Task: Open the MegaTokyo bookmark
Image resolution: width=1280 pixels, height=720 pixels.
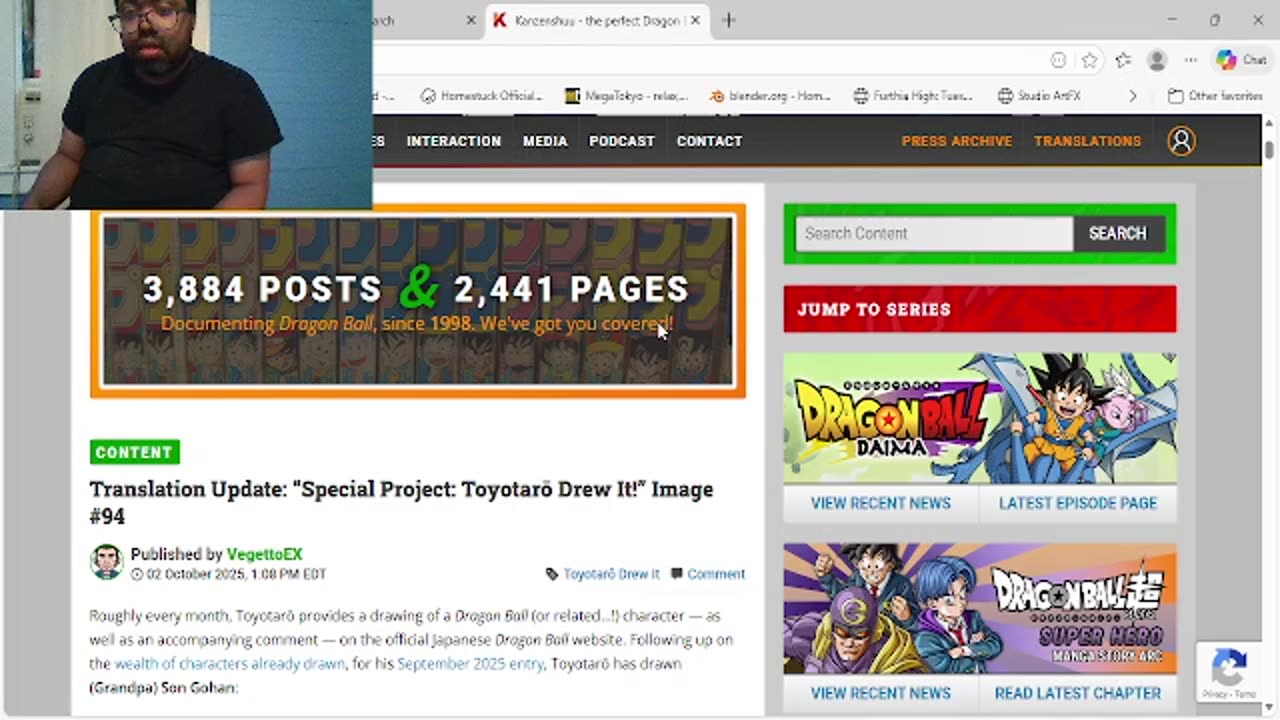Action: 627,96
